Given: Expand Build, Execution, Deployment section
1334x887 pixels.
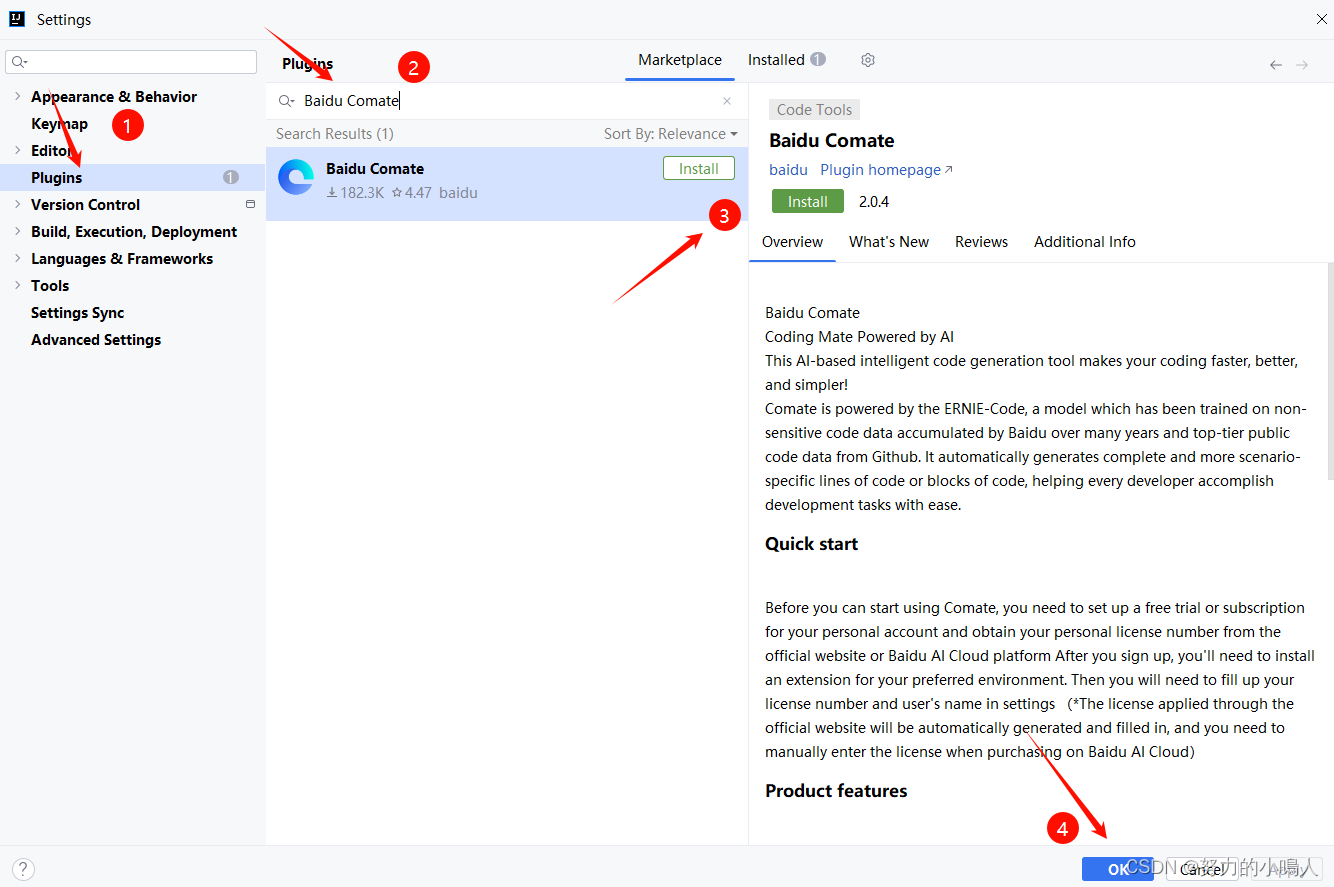Looking at the screenshot, I should tap(17, 231).
